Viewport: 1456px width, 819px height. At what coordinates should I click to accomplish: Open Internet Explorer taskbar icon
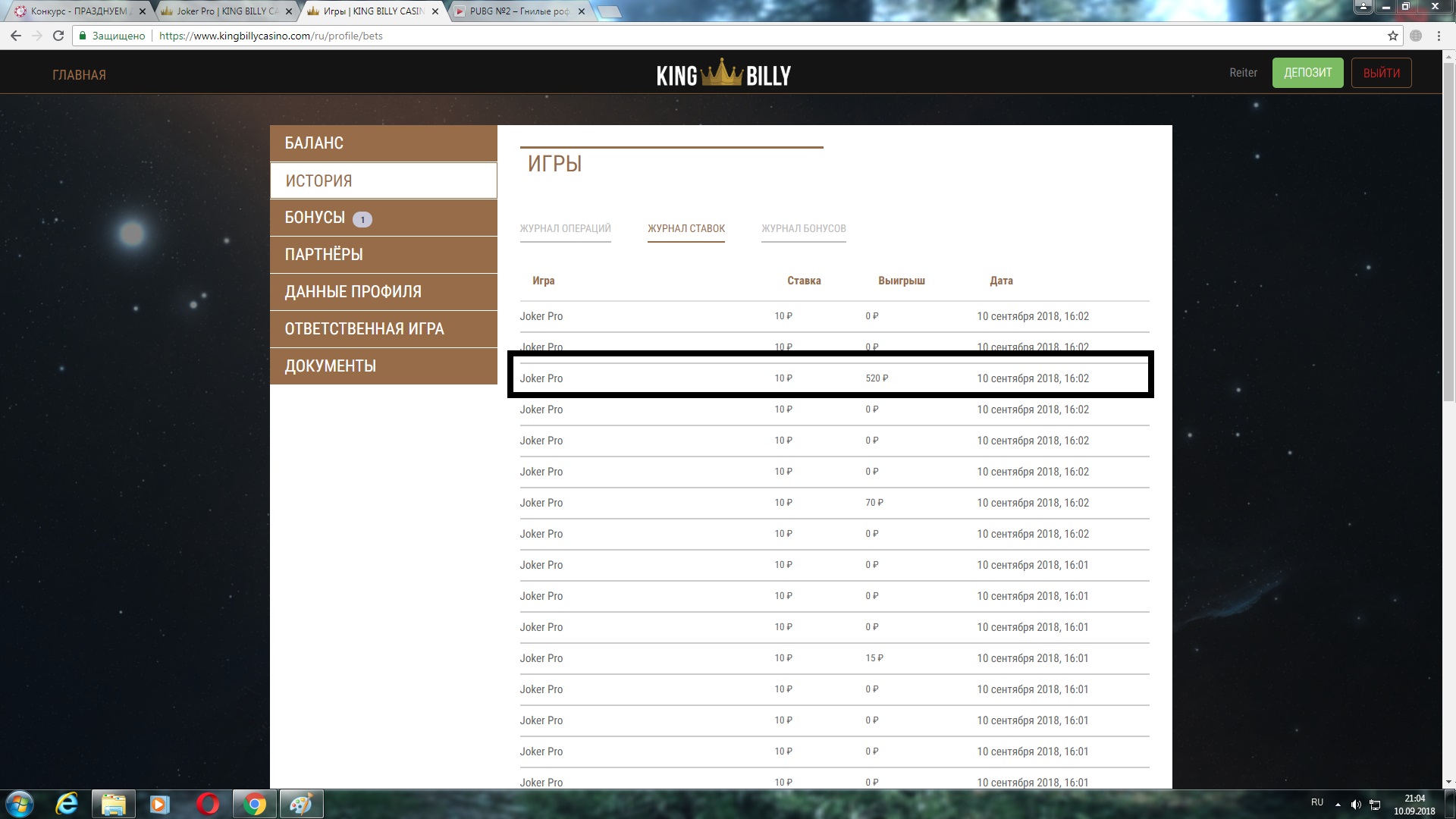67,804
